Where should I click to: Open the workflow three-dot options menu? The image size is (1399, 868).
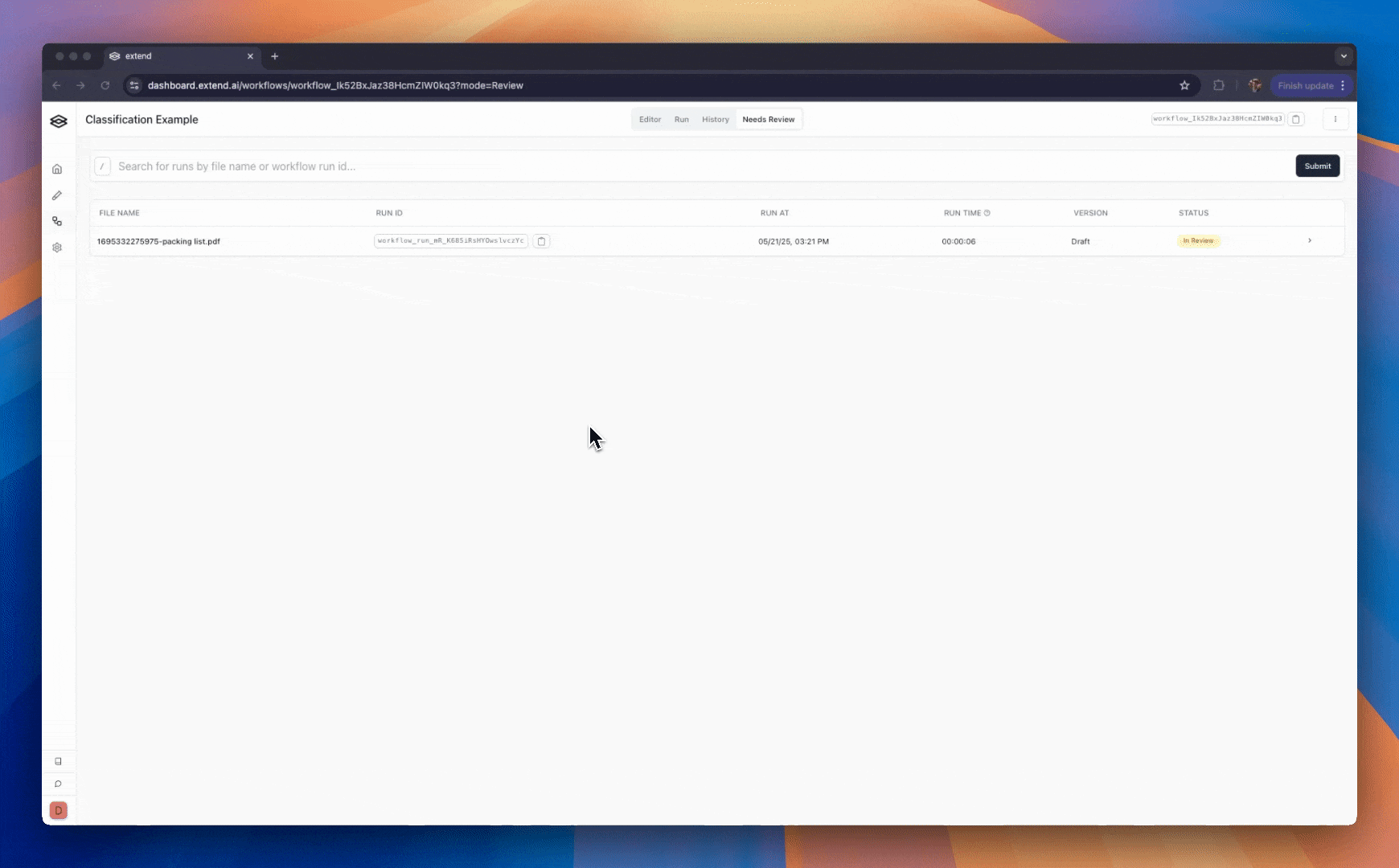pyautogui.click(x=1335, y=119)
